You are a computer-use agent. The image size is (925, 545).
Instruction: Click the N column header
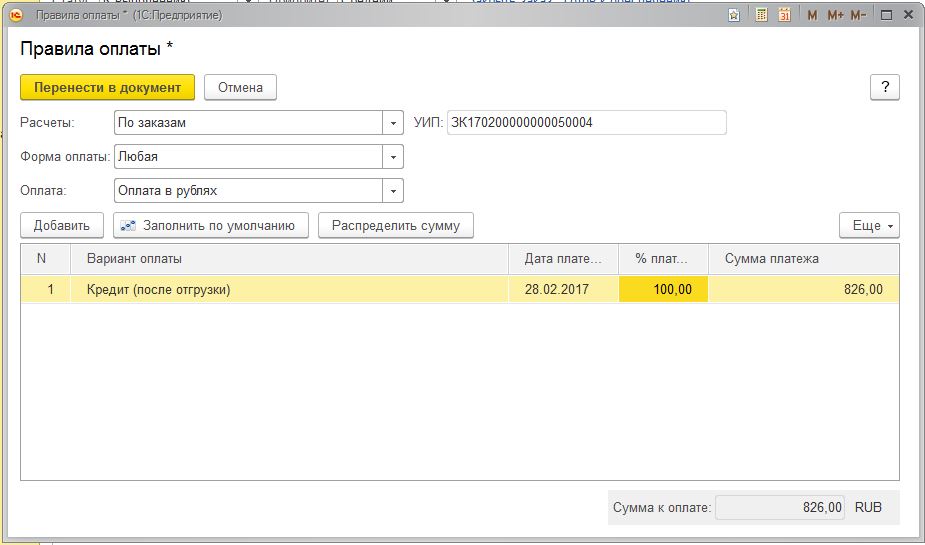[45, 259]
